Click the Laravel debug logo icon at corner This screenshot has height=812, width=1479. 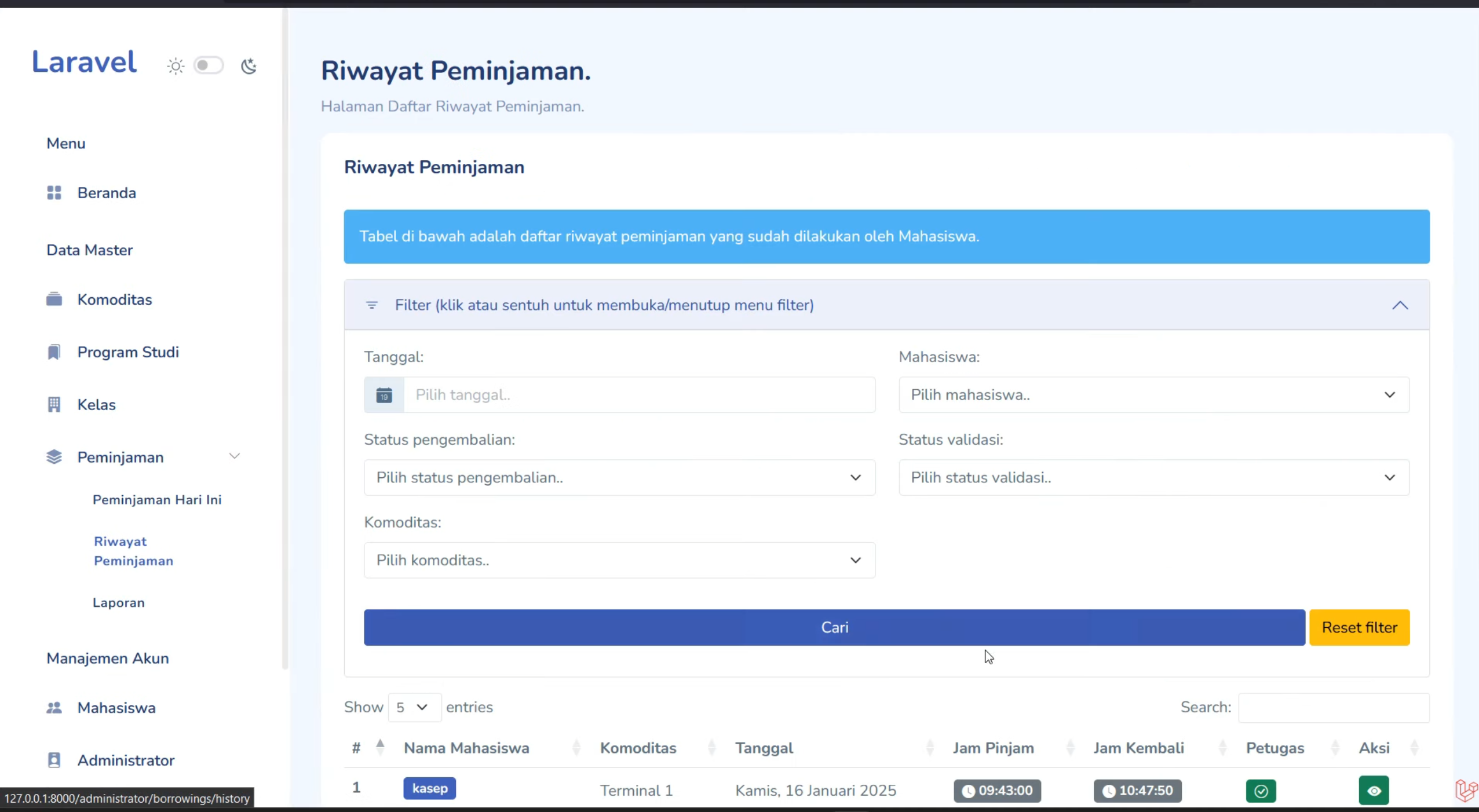pos(1466,790)
